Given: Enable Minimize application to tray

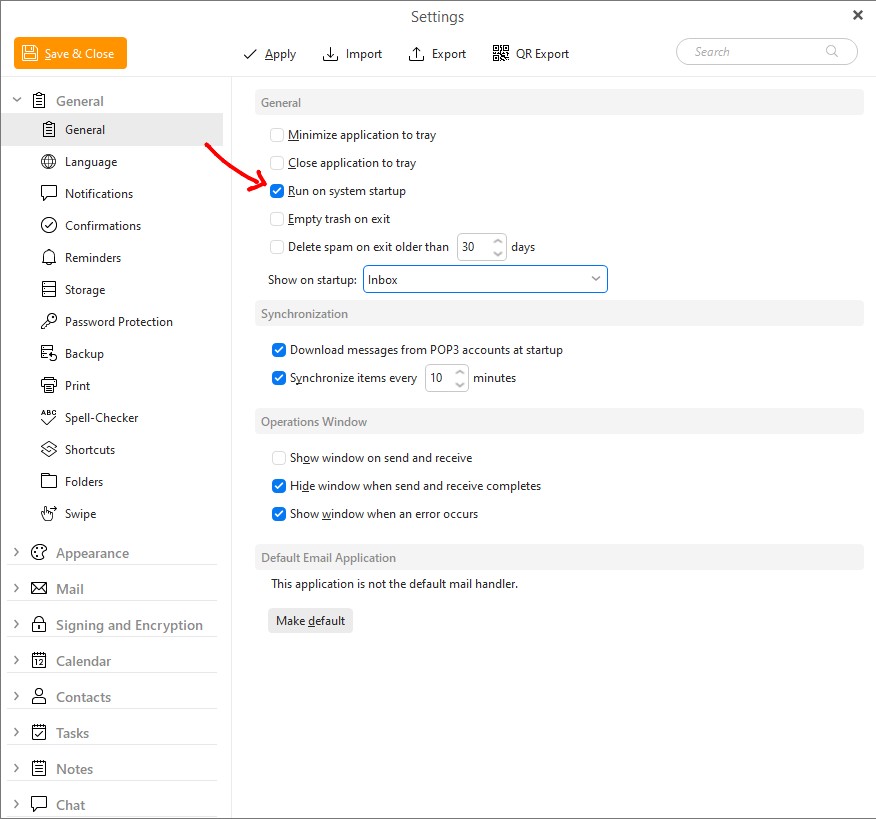Looking at the screenshot, I should [x=277, y=135].
